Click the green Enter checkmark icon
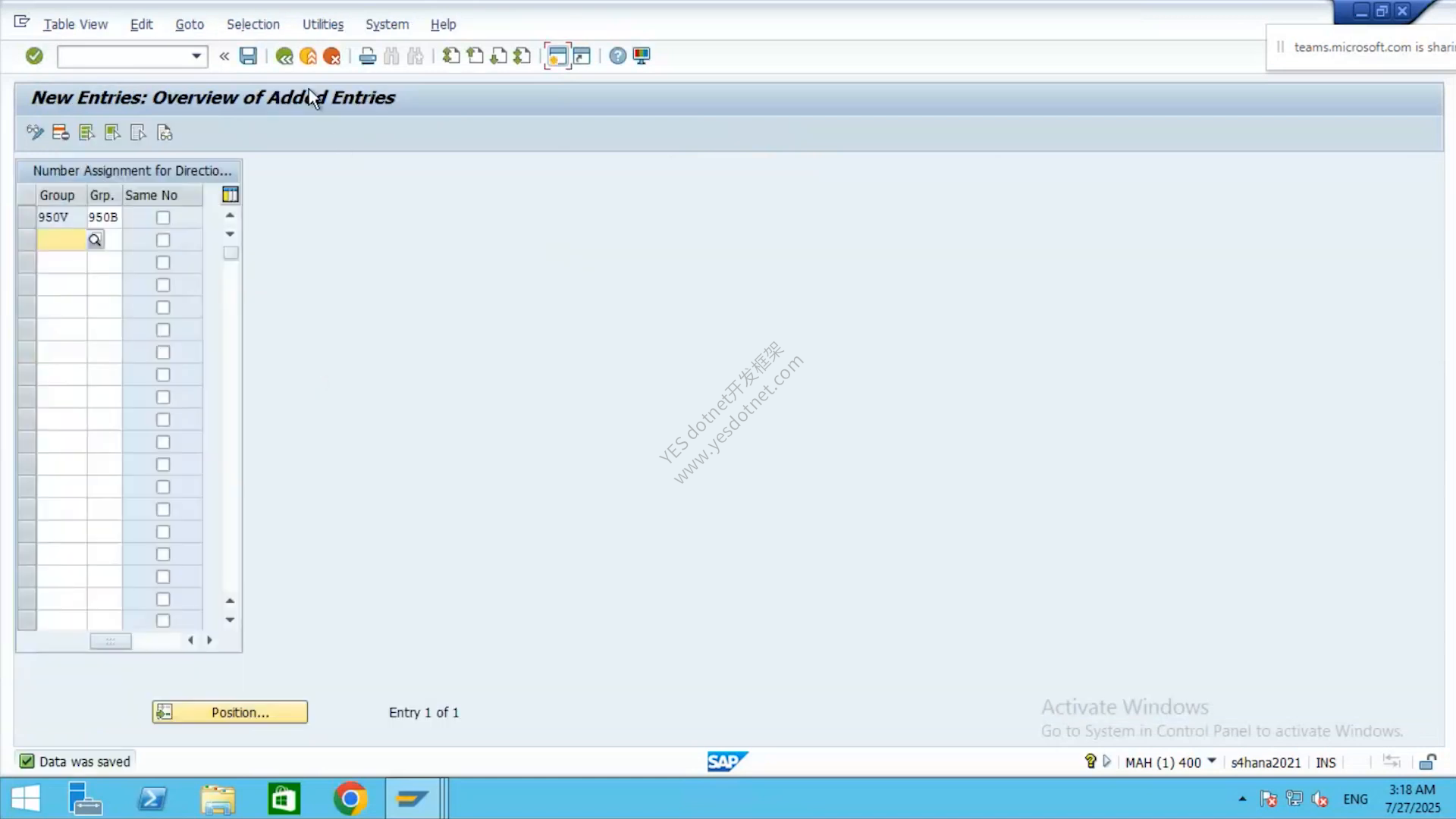1456x819 pixels. point(34,55)
